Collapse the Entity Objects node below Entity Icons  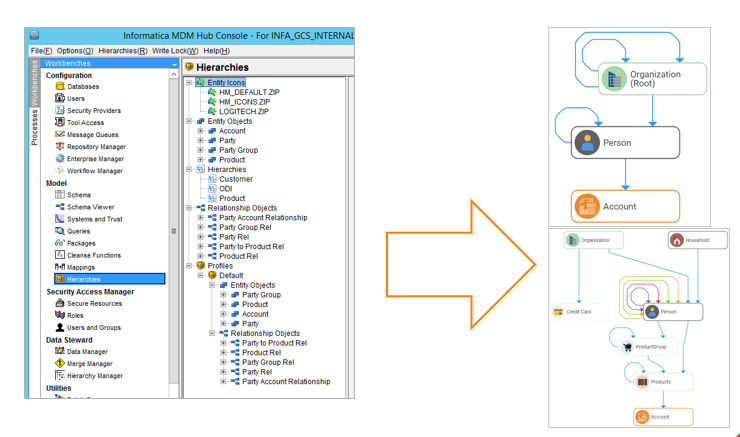point(189,121)
